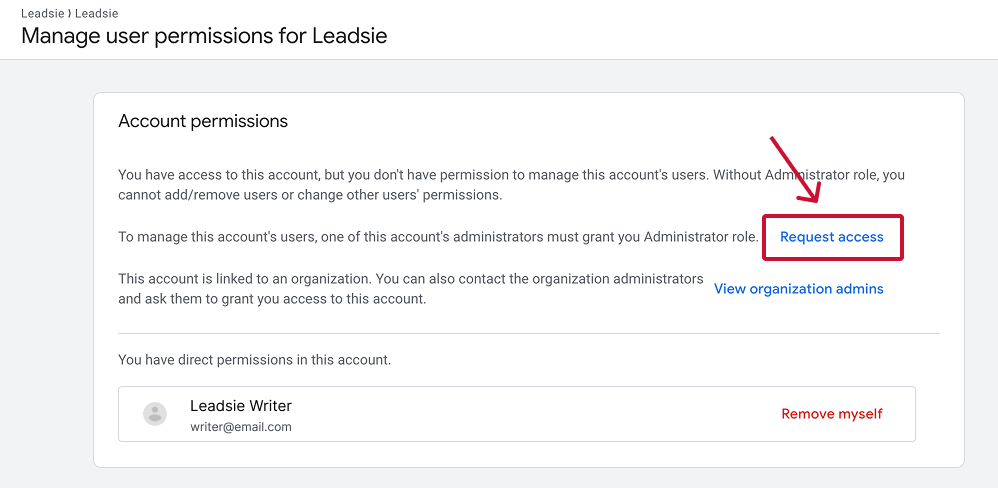Select the Leadsie Writer user name

point(241,405)
